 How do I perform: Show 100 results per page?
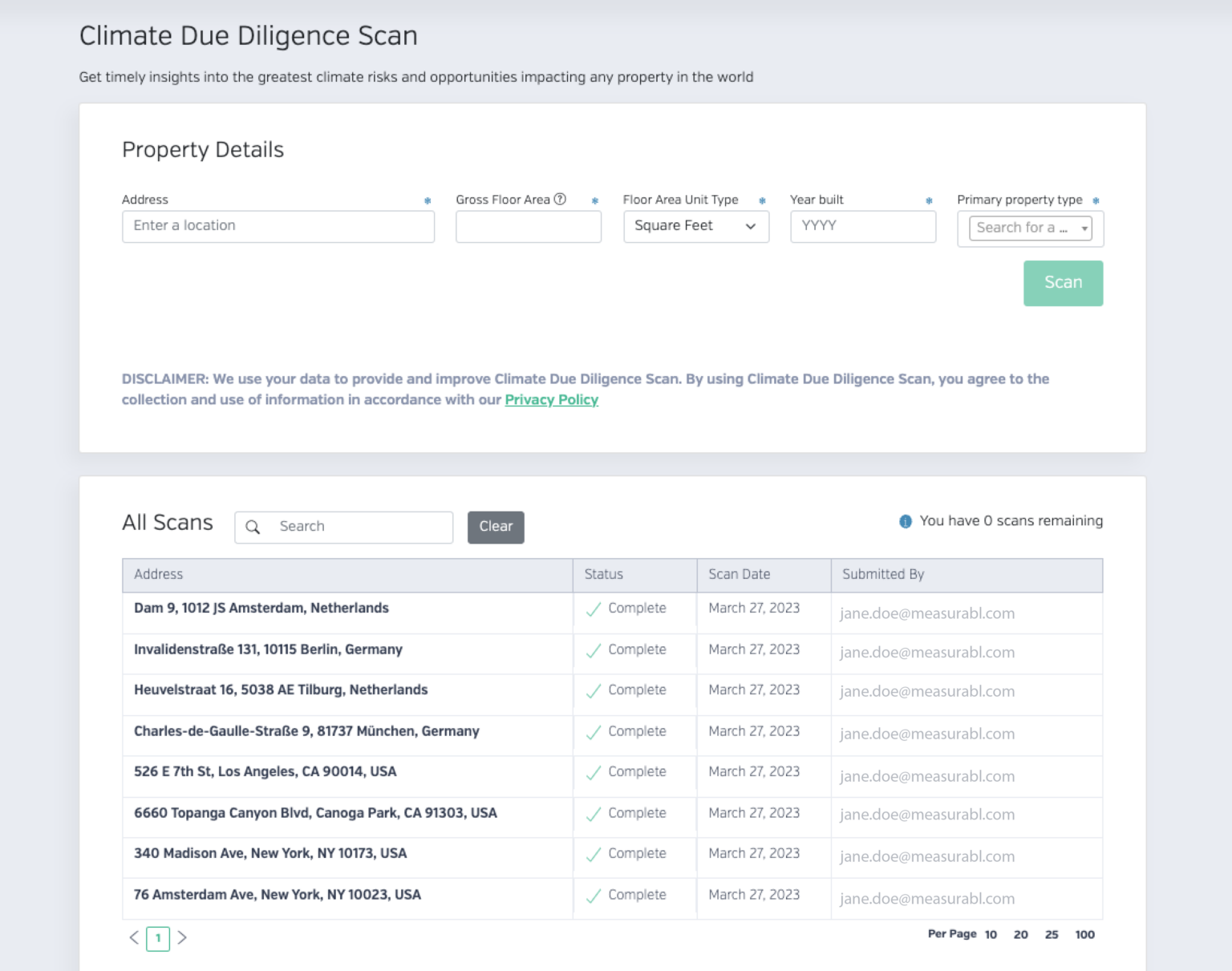[x=1084, y=935]
